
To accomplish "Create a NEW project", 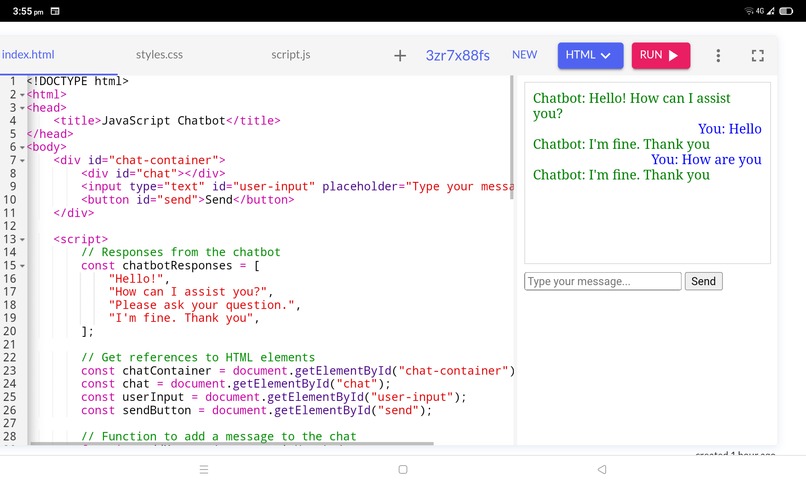I will click(524, 55).
